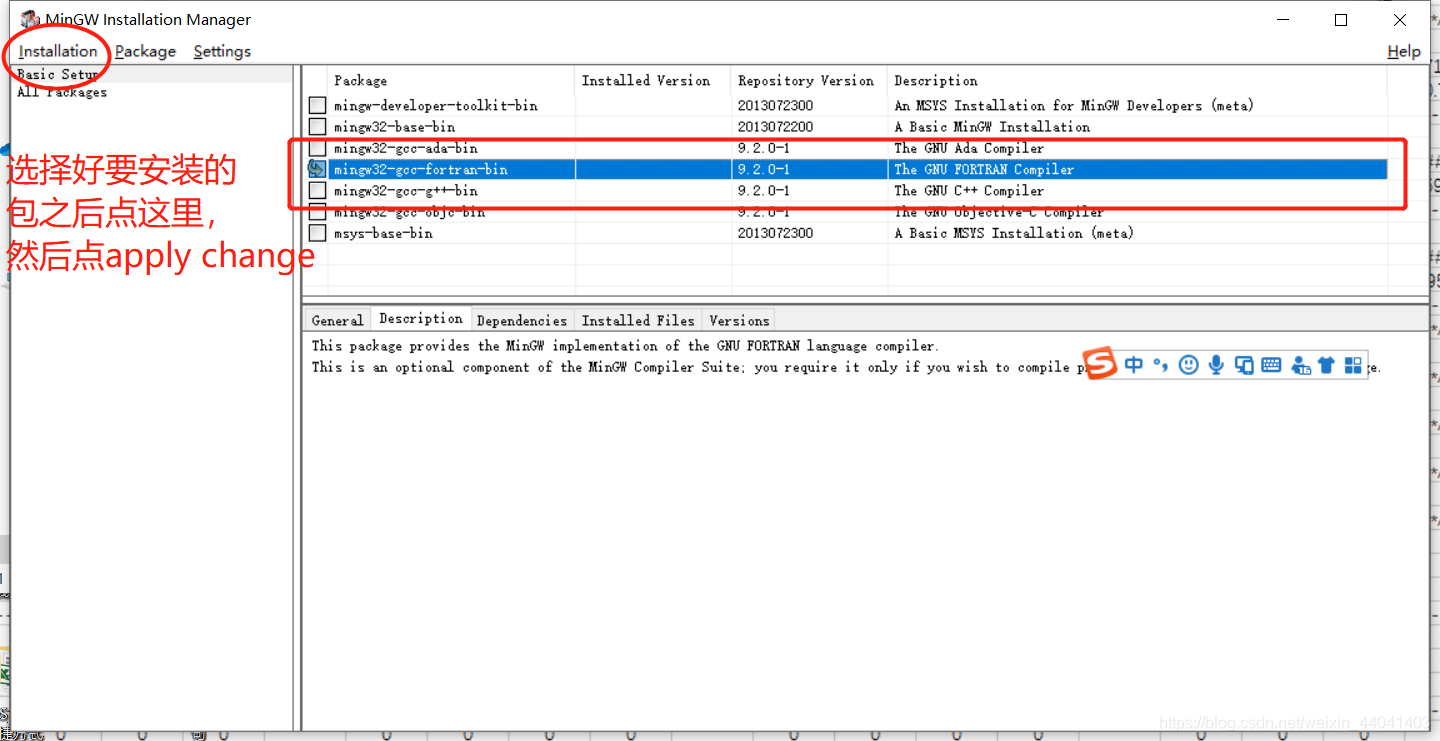Click 'The GNU FORTRAN Compiler' description cell
This screenshot has width=1440, height=741.
[984, 169]
